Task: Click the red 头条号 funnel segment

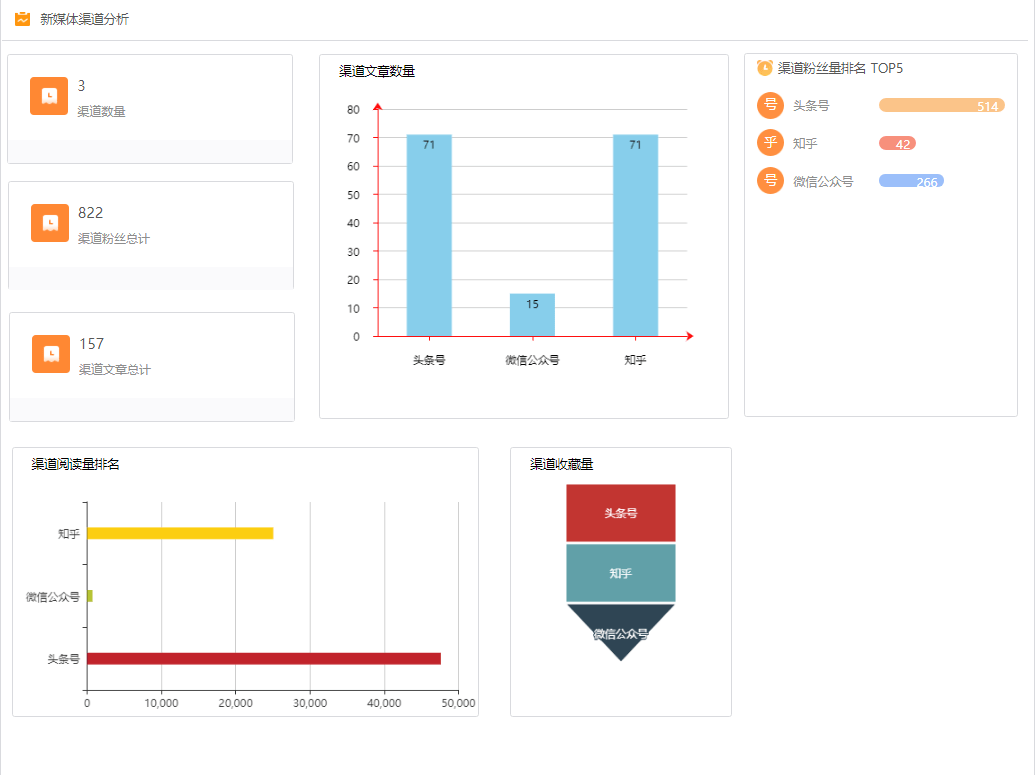Action: coord(621,513)
